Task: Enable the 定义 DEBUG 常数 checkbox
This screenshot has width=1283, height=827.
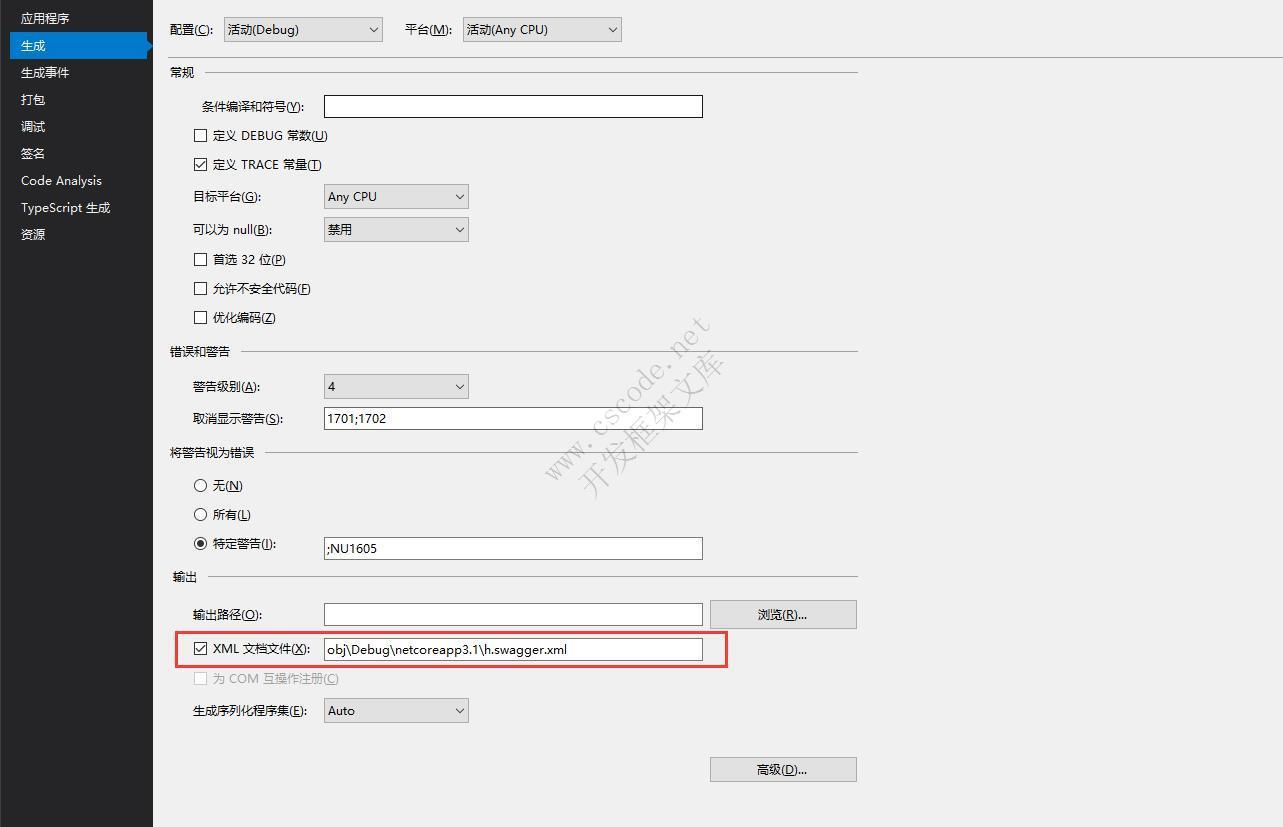Action: click(200, 135)
